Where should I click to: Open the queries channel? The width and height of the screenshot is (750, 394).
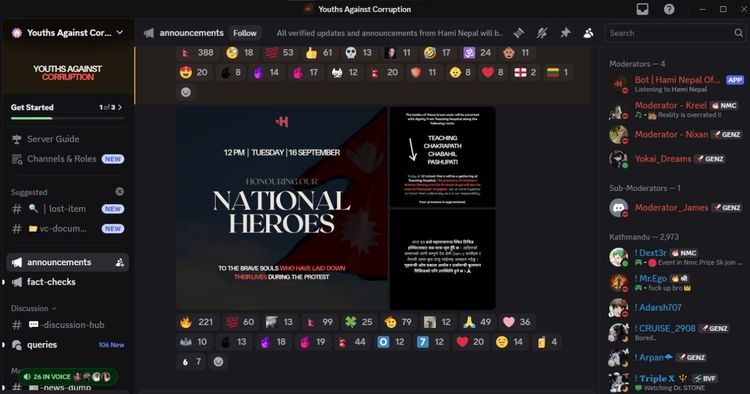point(67,345)
